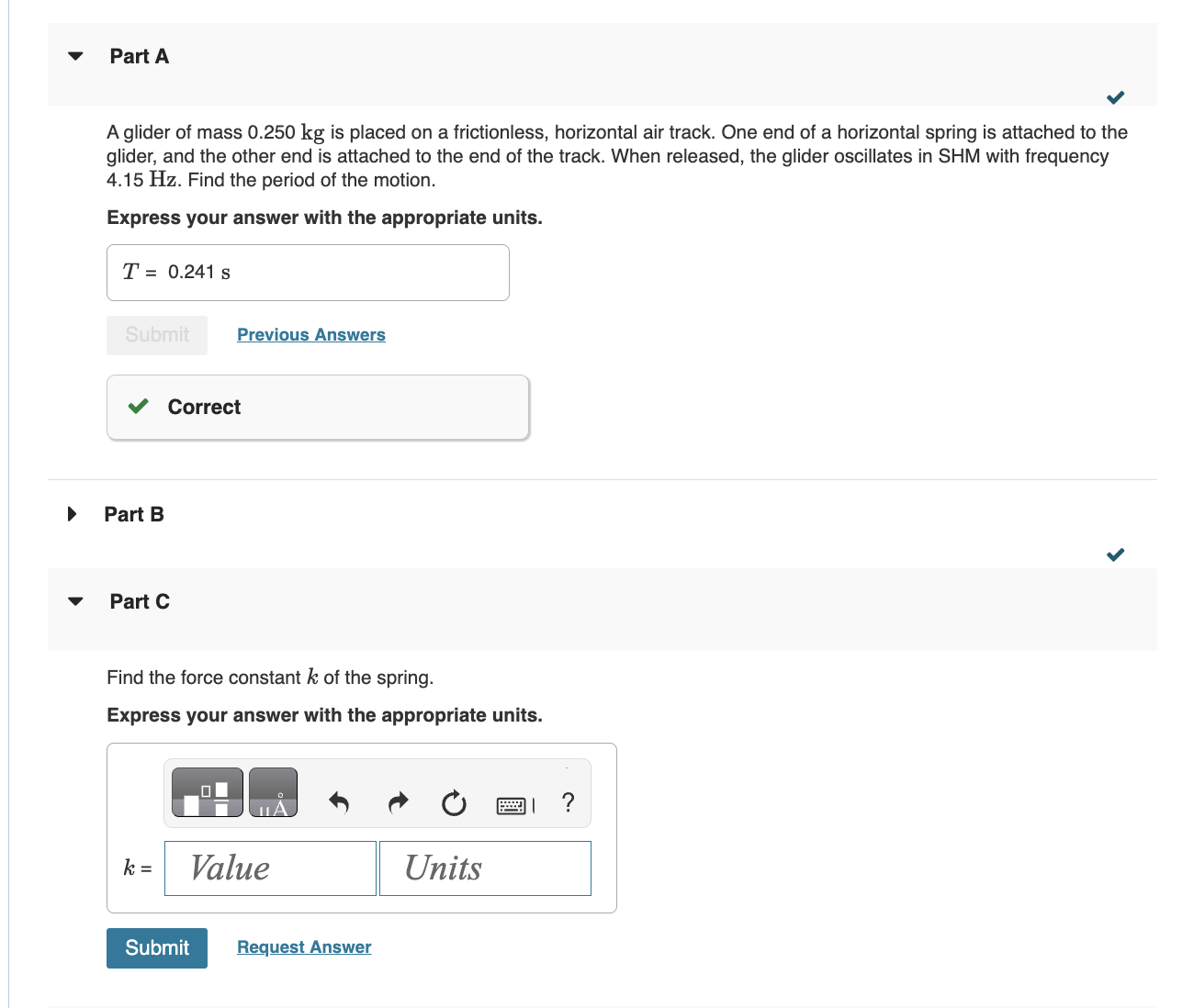Image resolution: width=1194 pixels, height=1008 pixels.
Task: Click the undo arrow icon
Action: point(339,802)
